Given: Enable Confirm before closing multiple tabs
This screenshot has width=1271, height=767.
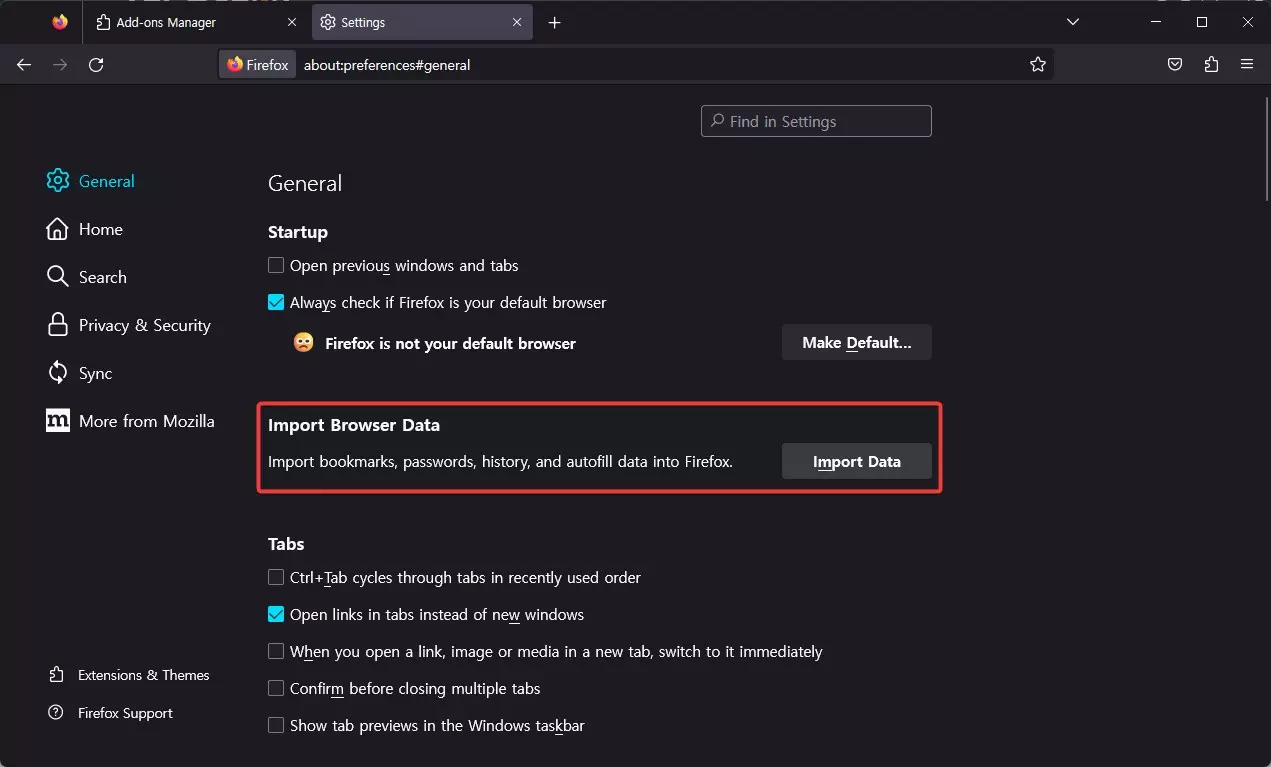Looking at the screenshot, I should (x=276, y=688).
